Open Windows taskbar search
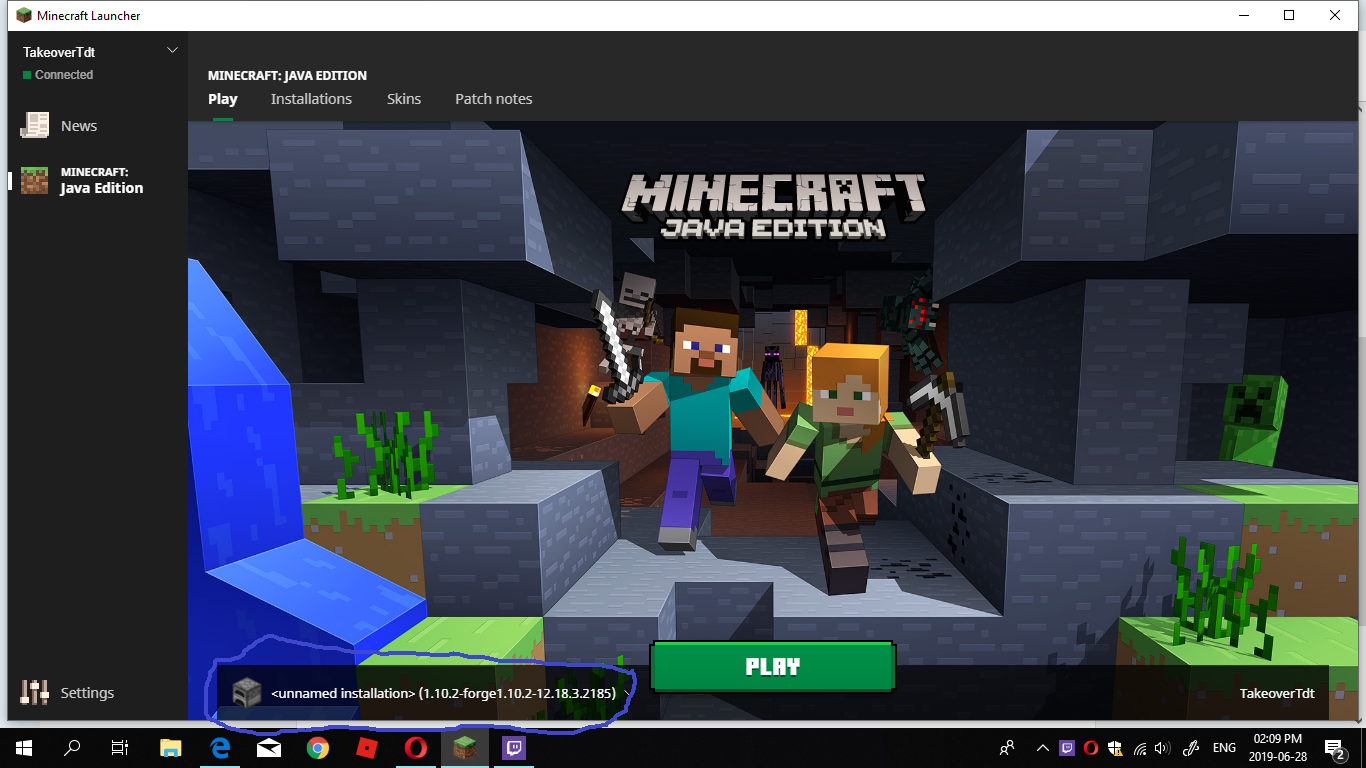 [72, 748]
